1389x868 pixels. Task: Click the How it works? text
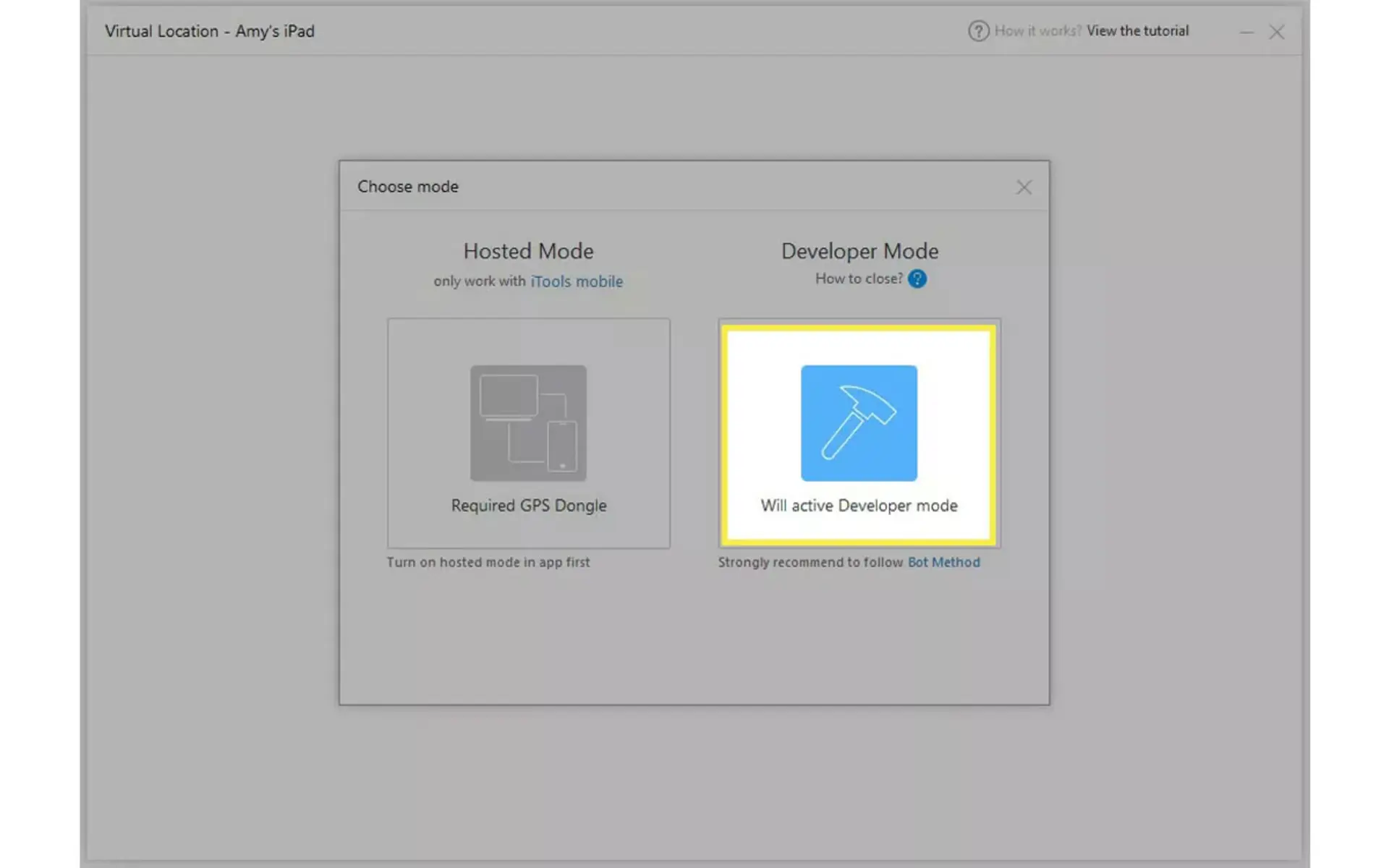(x=1038, y=30)
